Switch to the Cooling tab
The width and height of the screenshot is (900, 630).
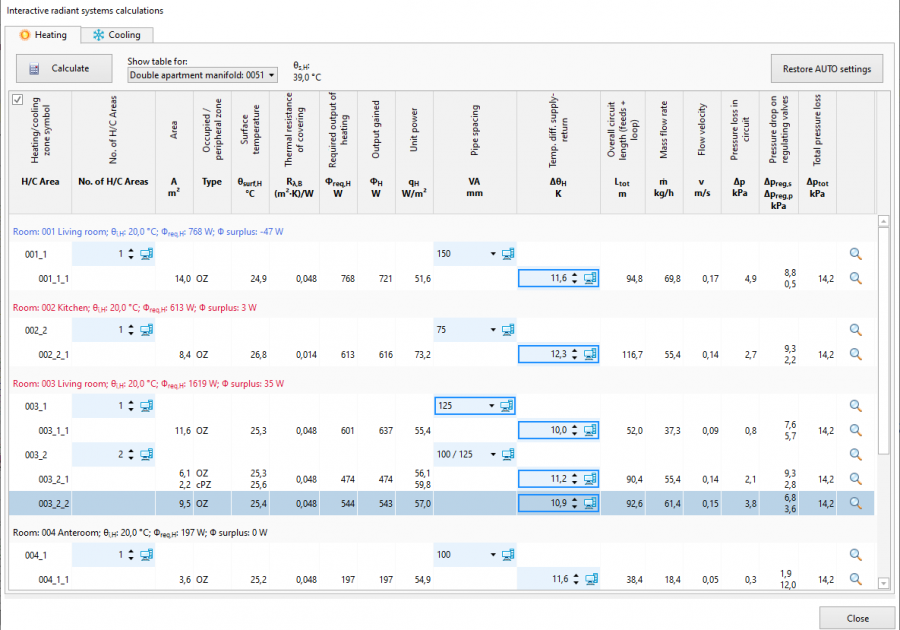click(117, 35)
